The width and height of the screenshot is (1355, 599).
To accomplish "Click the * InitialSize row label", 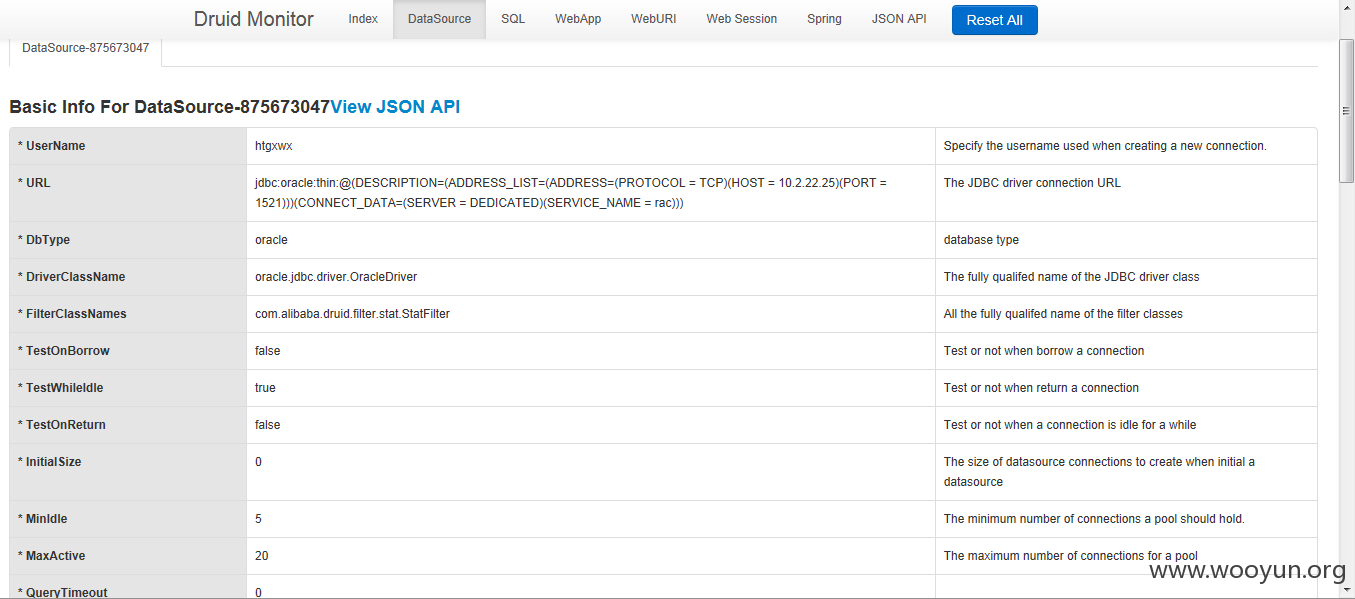I will point(50,462).
